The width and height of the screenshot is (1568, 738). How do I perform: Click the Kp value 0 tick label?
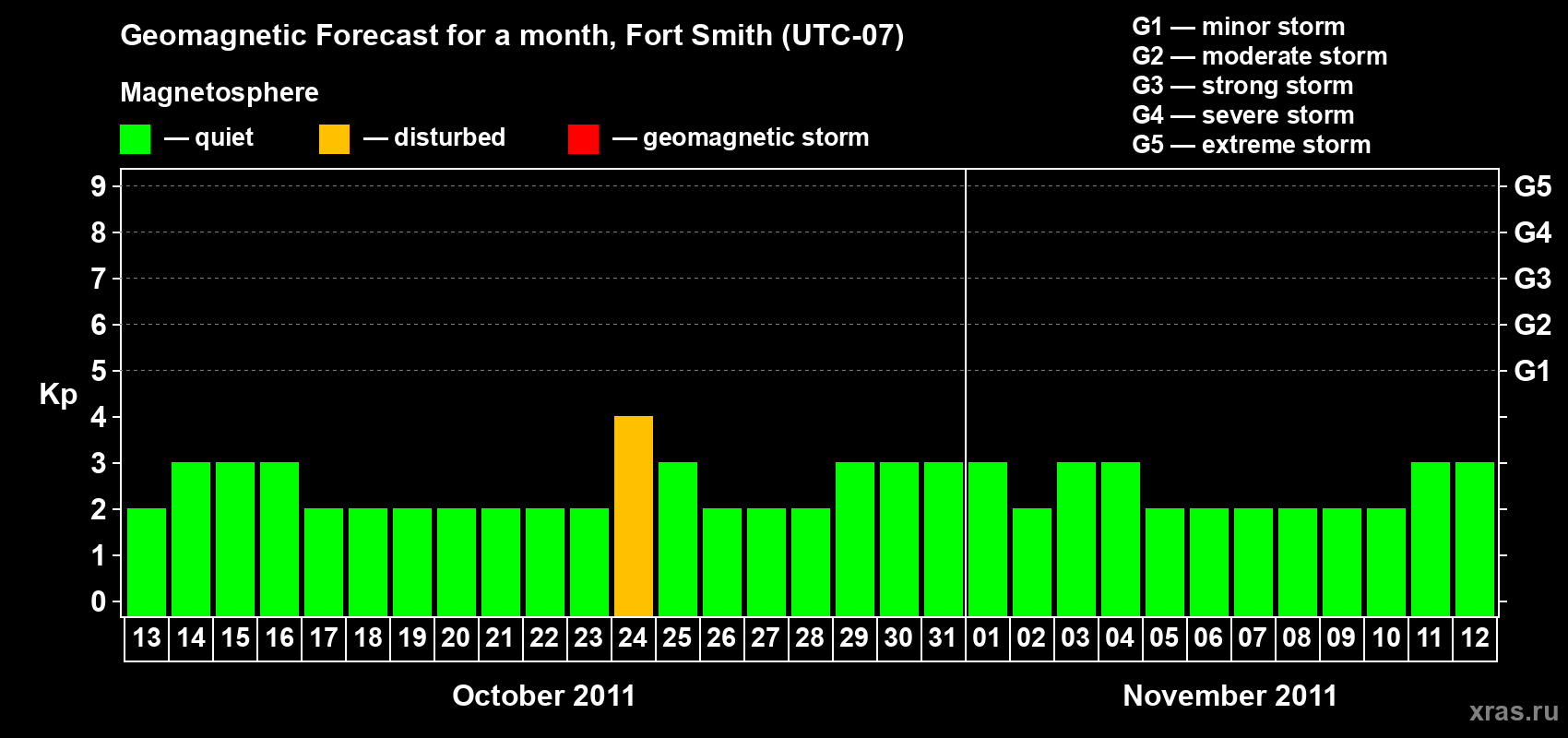99,601
